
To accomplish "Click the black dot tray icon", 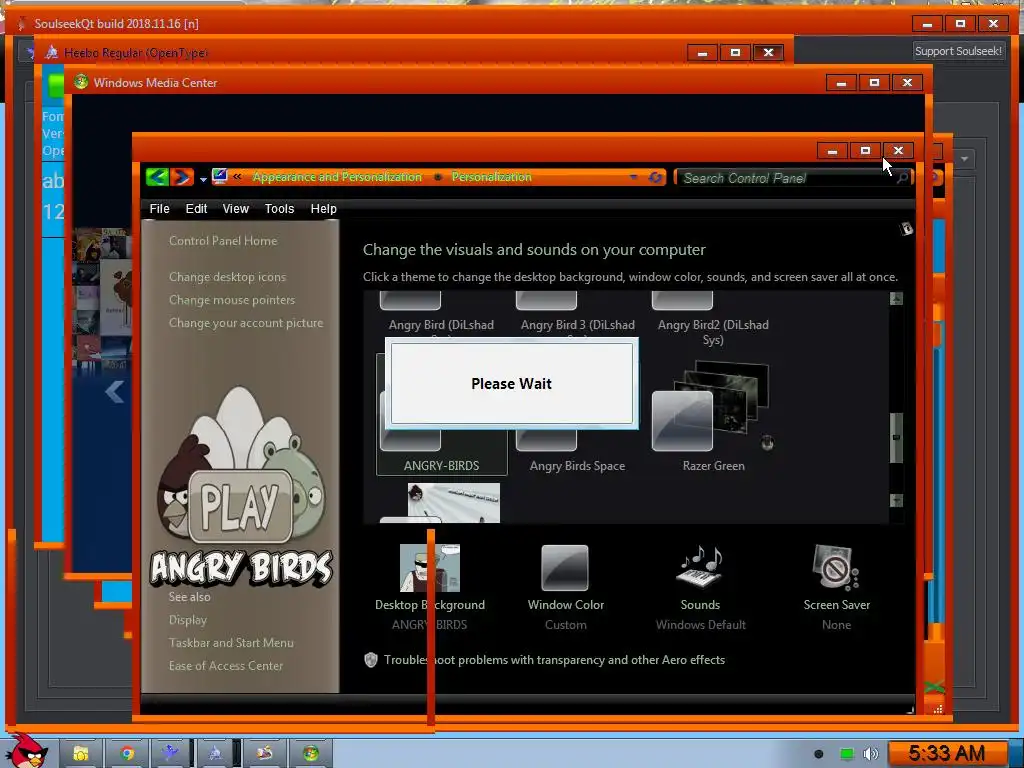I will click(x=819, y=754).
